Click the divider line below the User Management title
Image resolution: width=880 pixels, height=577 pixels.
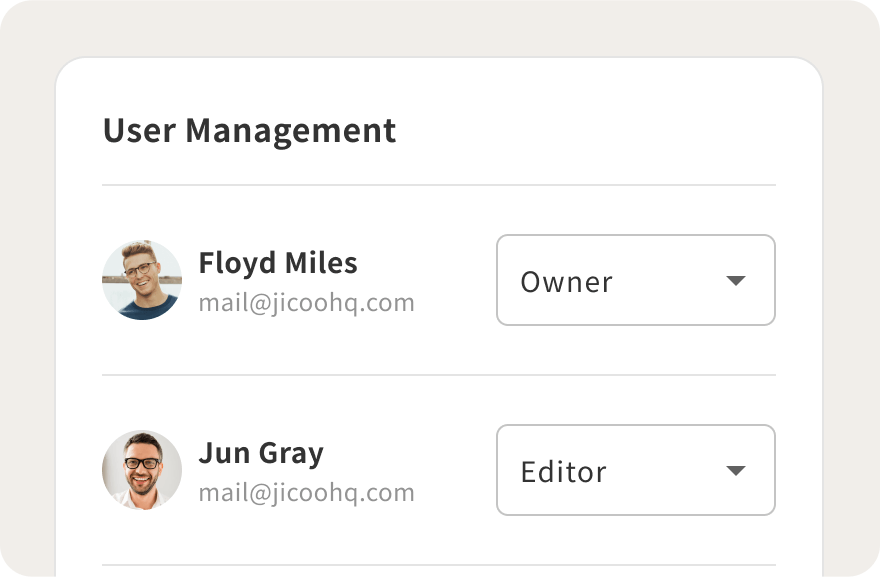(438, 185)
